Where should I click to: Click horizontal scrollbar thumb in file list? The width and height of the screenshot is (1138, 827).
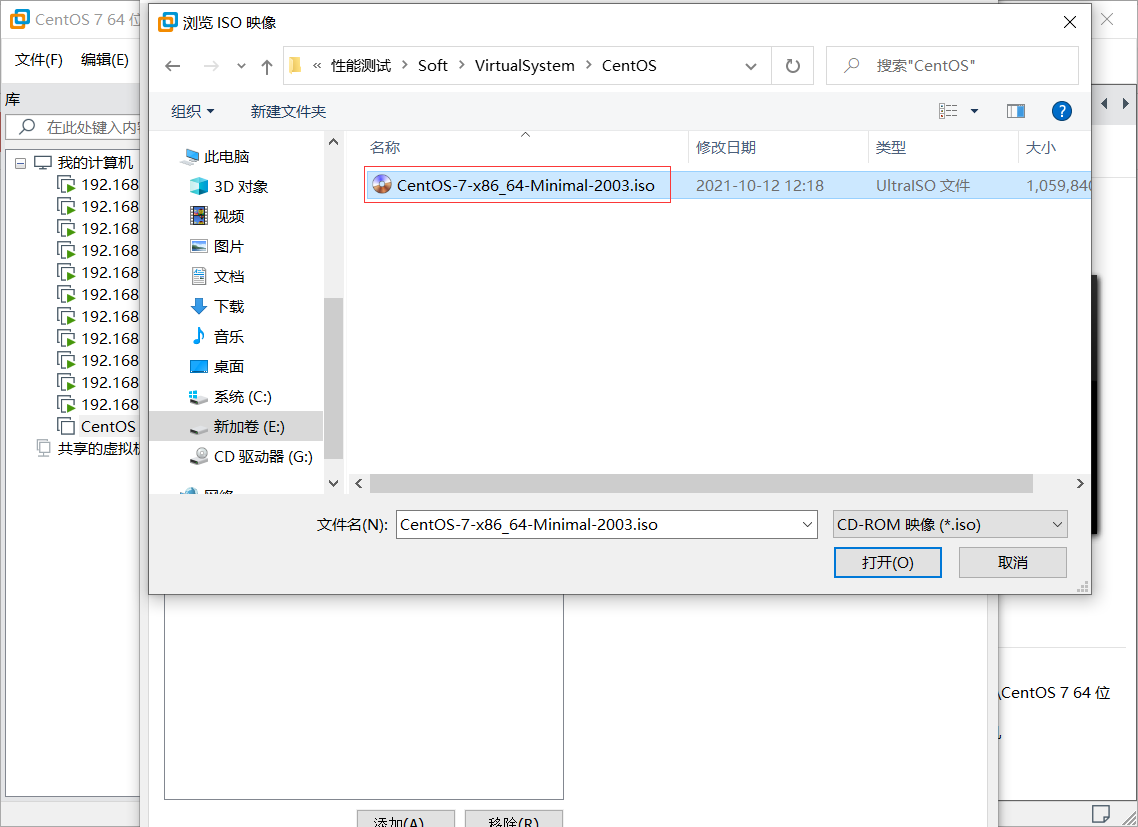click(701, 484)
